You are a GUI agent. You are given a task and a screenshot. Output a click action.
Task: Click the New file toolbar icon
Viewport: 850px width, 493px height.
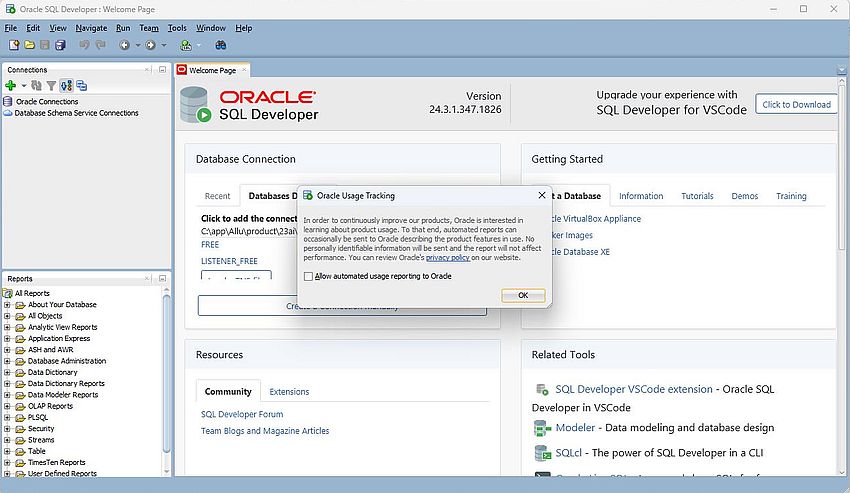12,45
